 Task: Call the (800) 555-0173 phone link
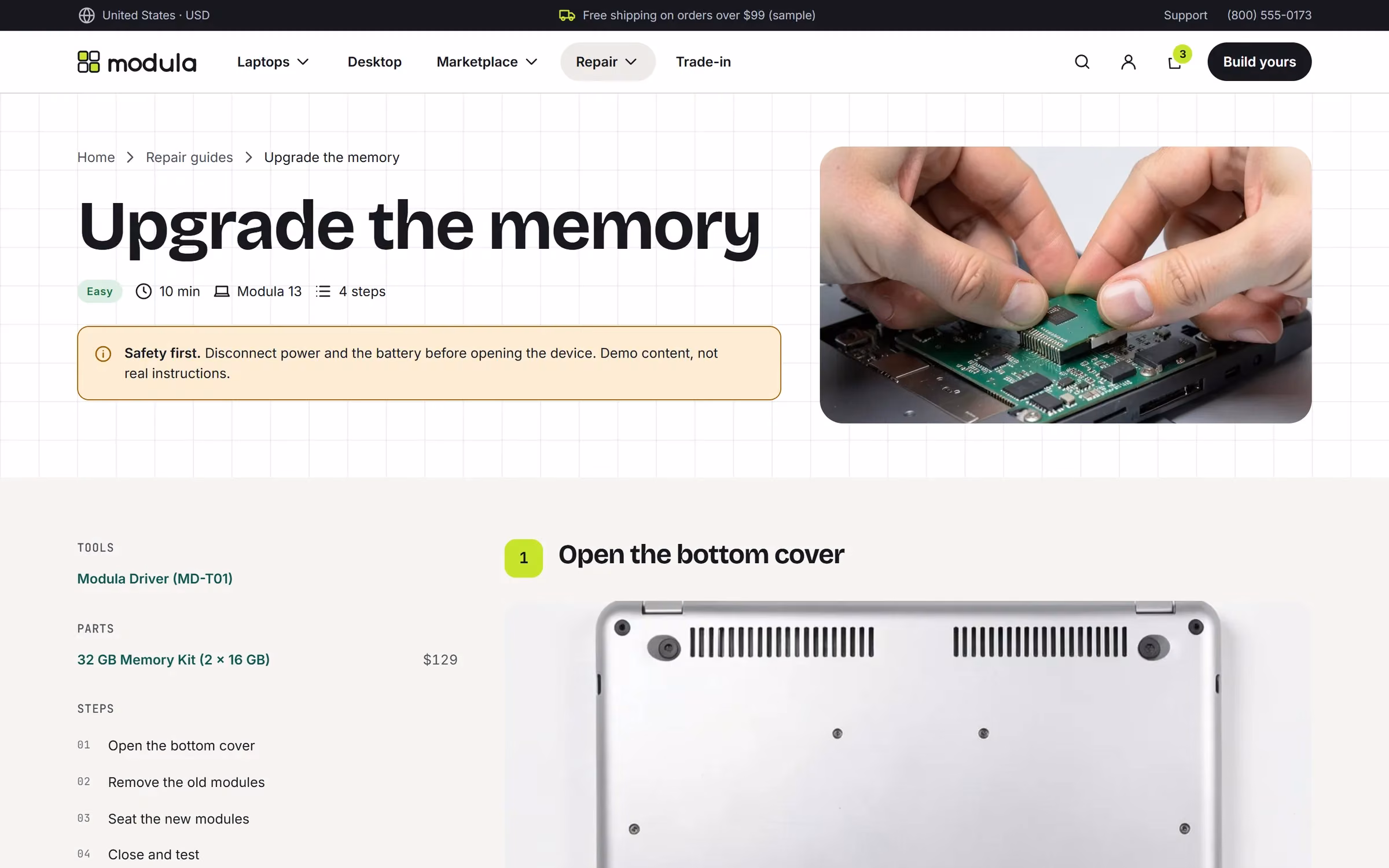1269,15
